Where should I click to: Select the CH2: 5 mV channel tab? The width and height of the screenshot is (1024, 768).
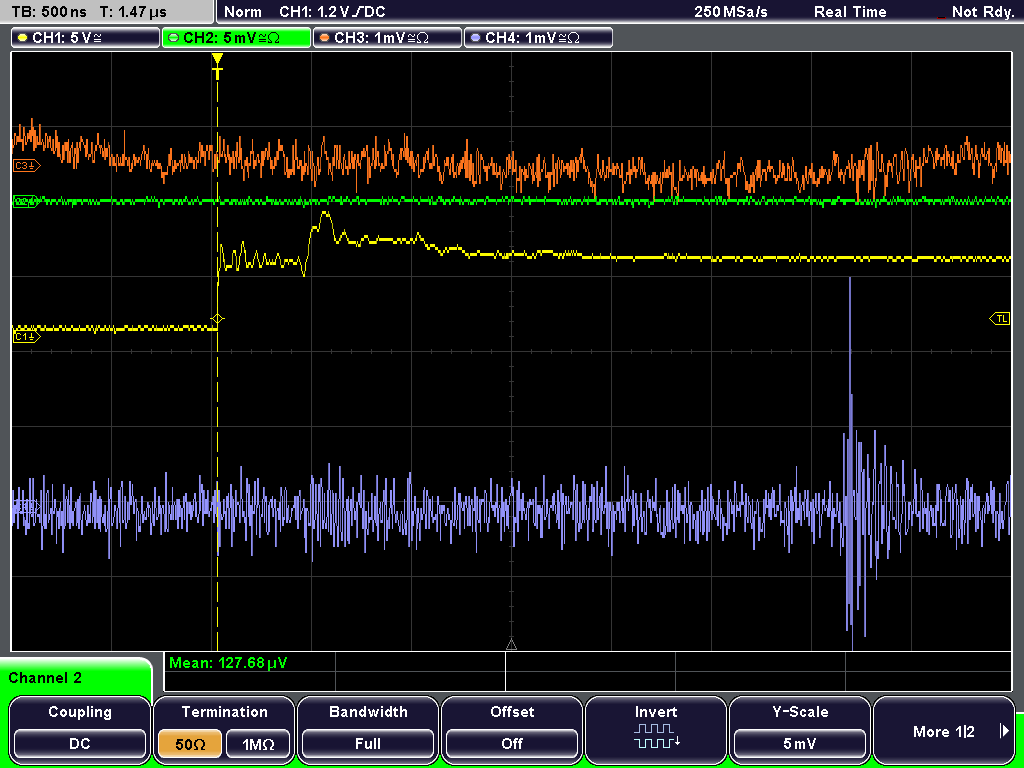pos(236,38)
